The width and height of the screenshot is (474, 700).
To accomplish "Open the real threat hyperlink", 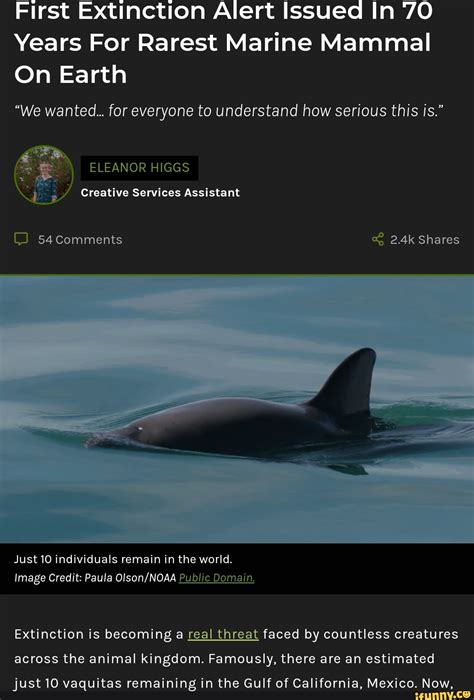I will pos(223,634).
